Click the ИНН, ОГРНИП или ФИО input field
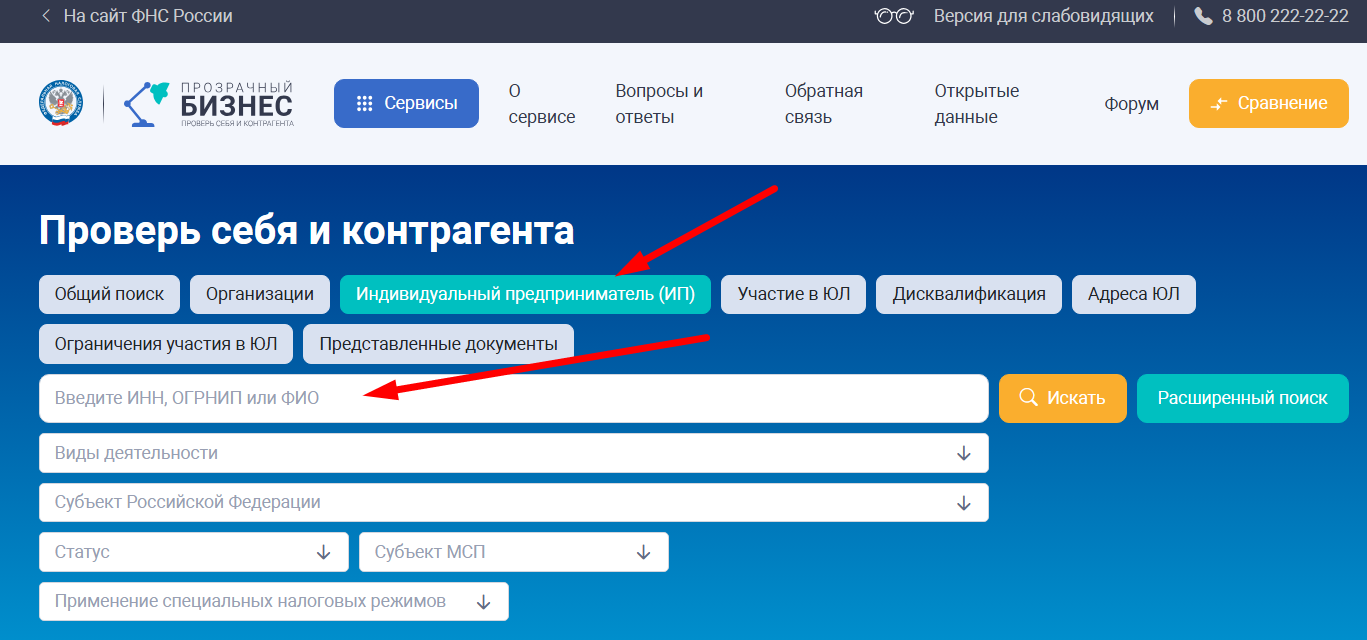The image size is (1367, 640). click(x=513, y=398)
